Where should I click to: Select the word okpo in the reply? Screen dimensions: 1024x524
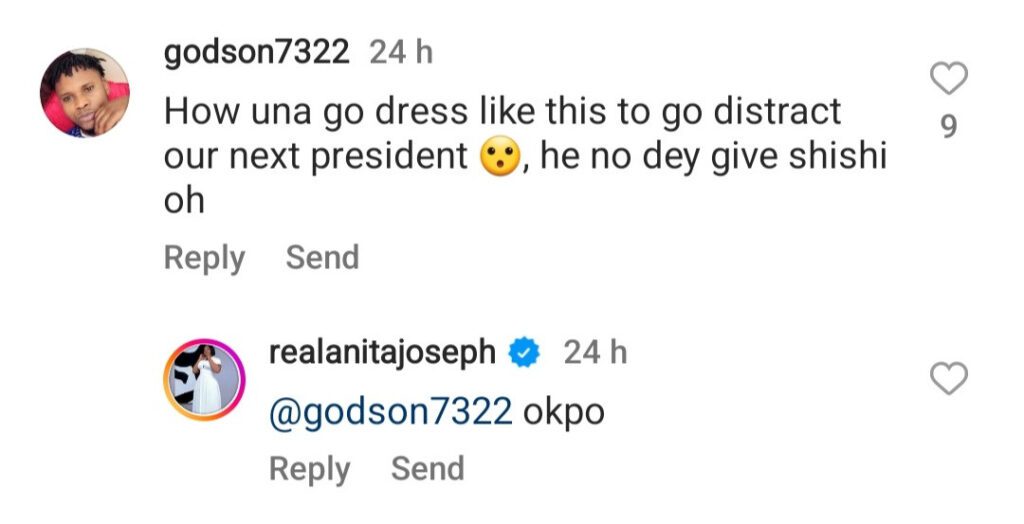(563, 412)
